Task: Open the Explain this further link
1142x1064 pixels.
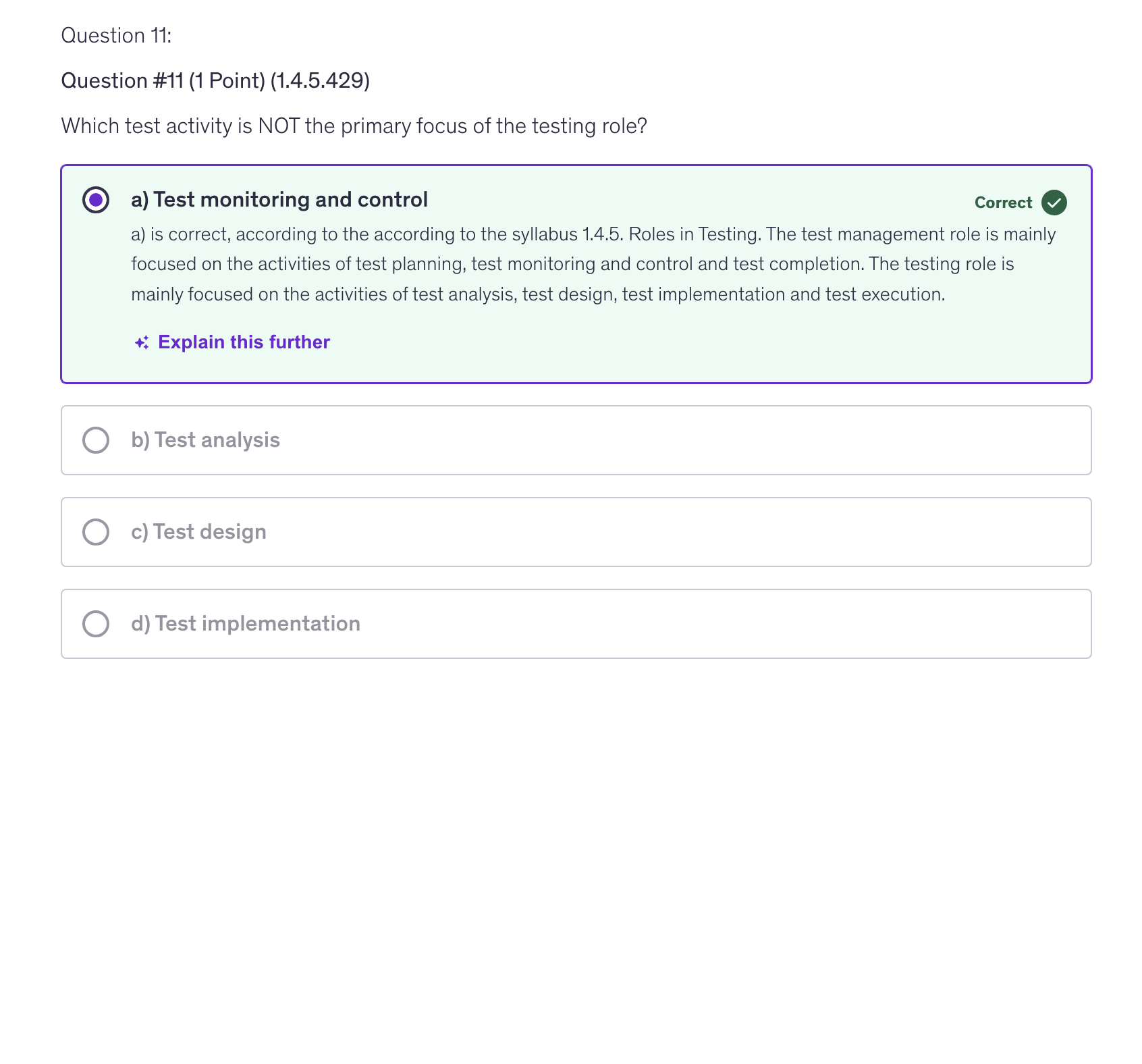Action: click(x=244, y=342)
